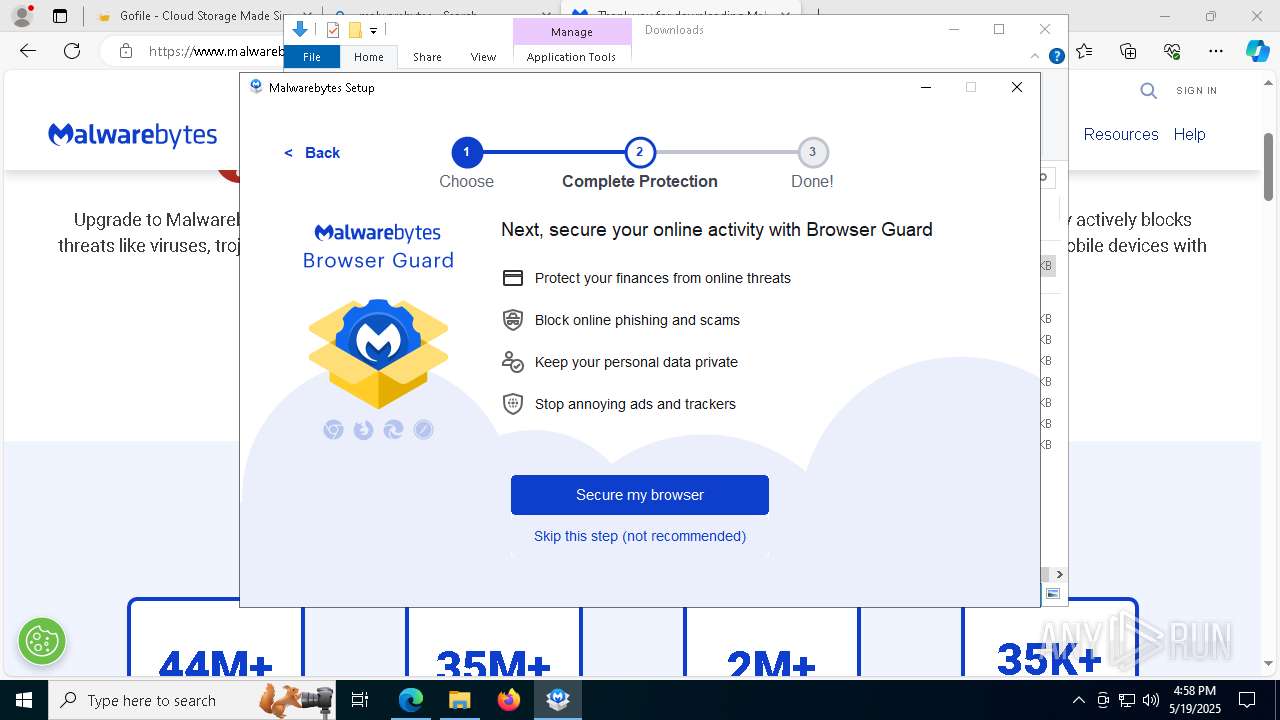The image size is (1280, 720).
Task: Open Task View on taskbar
Action: (360, 700)
